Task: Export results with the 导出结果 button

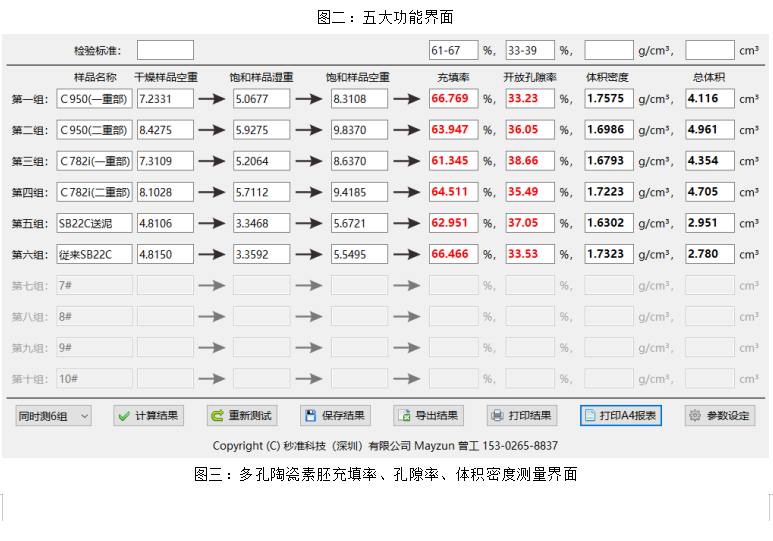Action: [428, 416]
